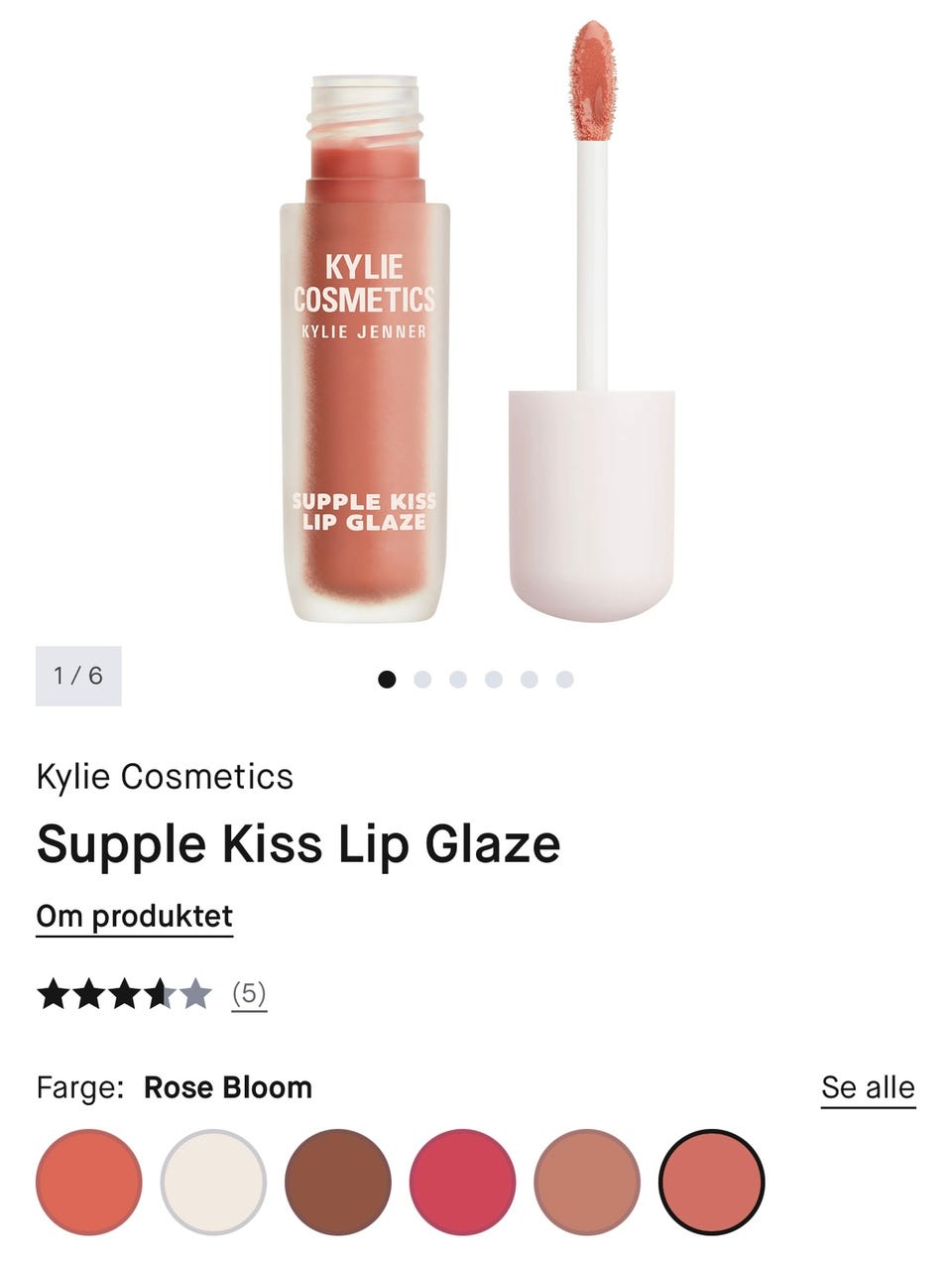Viewport: 952px width, 1264px height.
Task: Go to the first carousel dot
Action: click(x=387, y=679)
